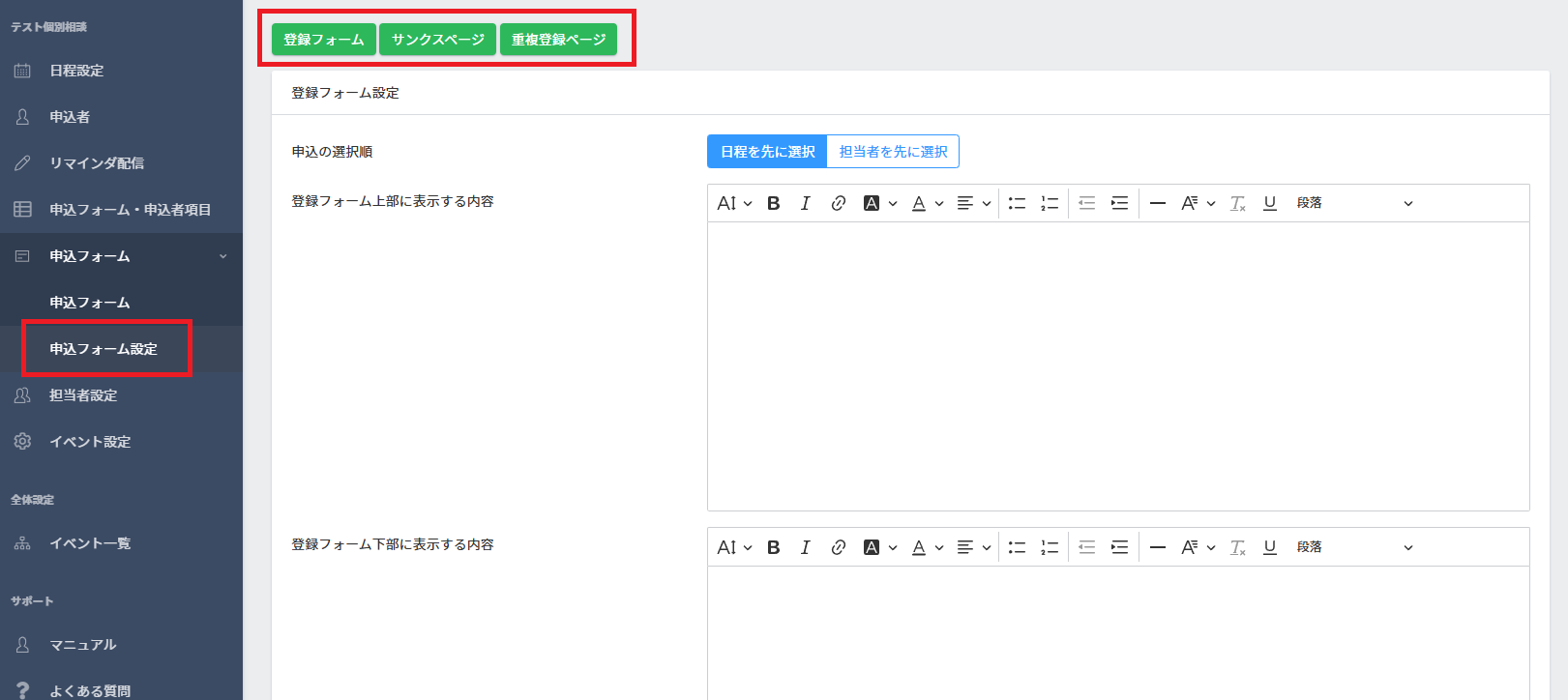Open font background color picker in upper editor
Image resolution: width=1568 pixels, height=700 pixels.
pyautogui.click(x=879, y=203)
